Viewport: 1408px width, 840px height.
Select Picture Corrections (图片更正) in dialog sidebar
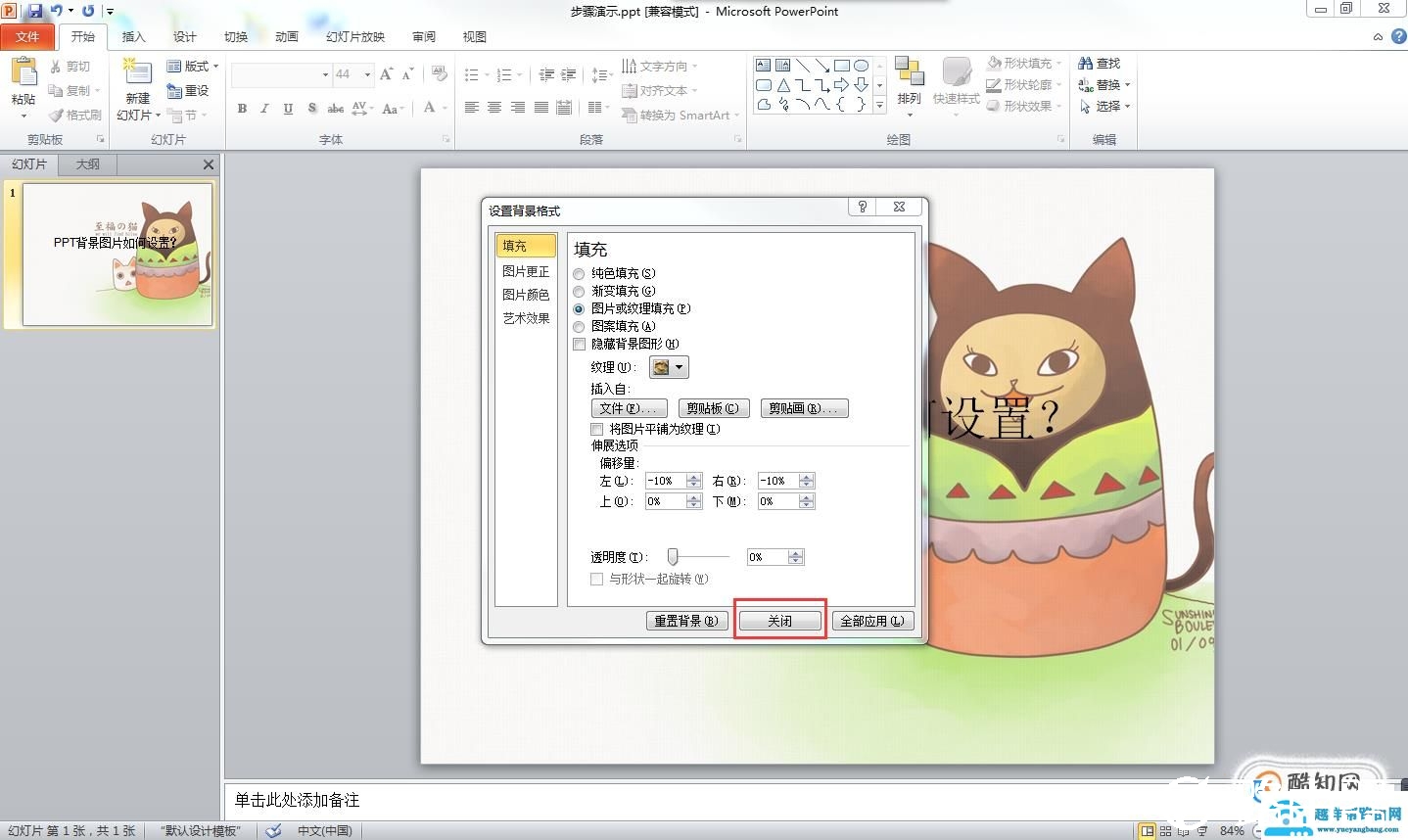tap(526, 271)
